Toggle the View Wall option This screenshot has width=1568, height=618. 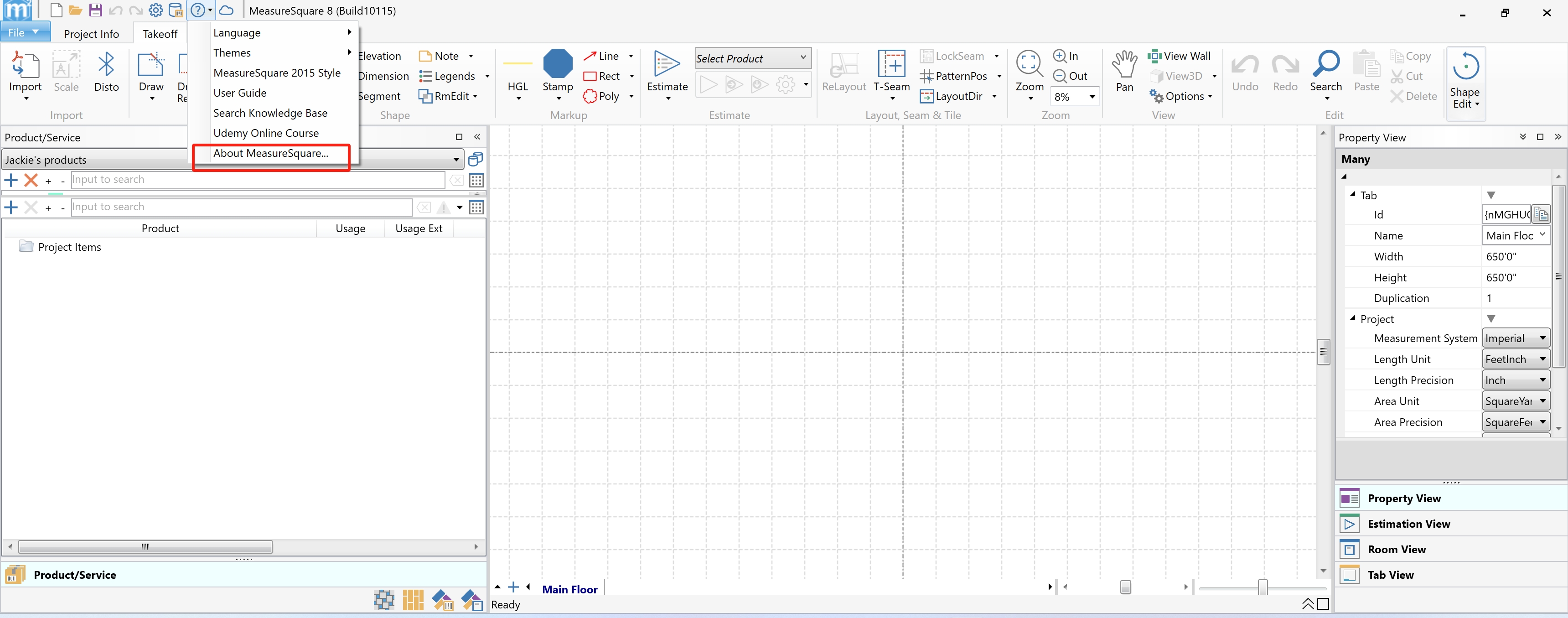pyautogui.click(x=1179, y=56)
